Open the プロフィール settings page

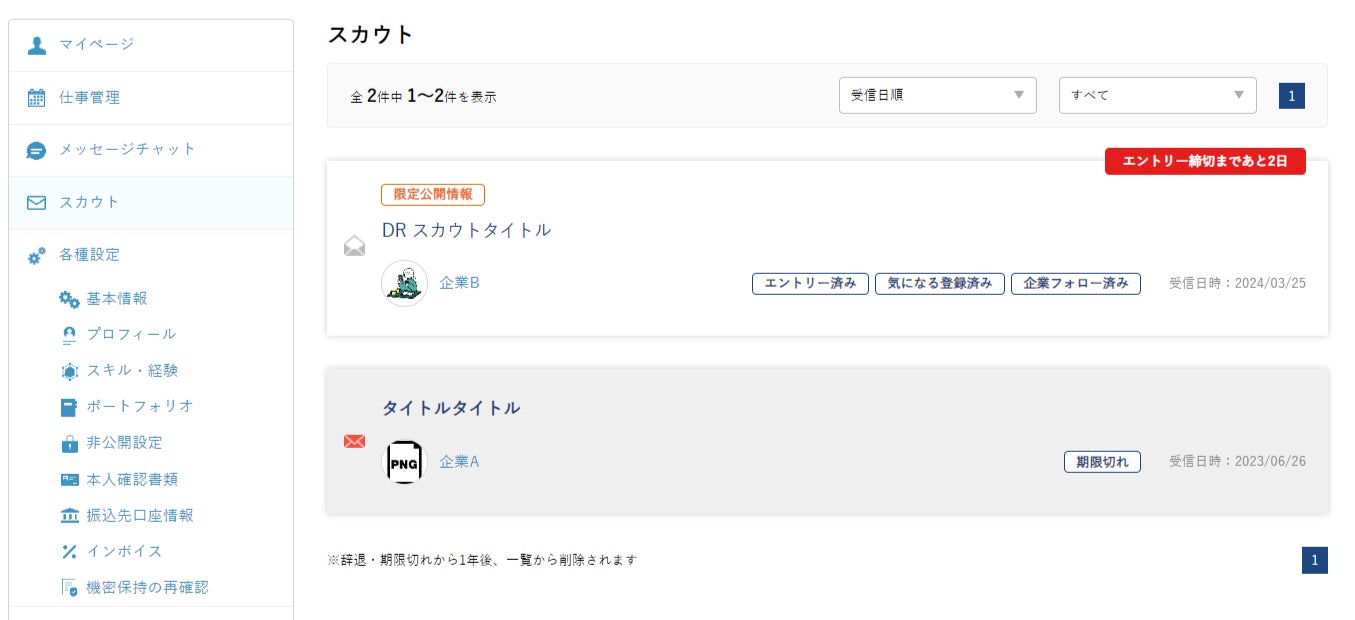click(131, 334)
